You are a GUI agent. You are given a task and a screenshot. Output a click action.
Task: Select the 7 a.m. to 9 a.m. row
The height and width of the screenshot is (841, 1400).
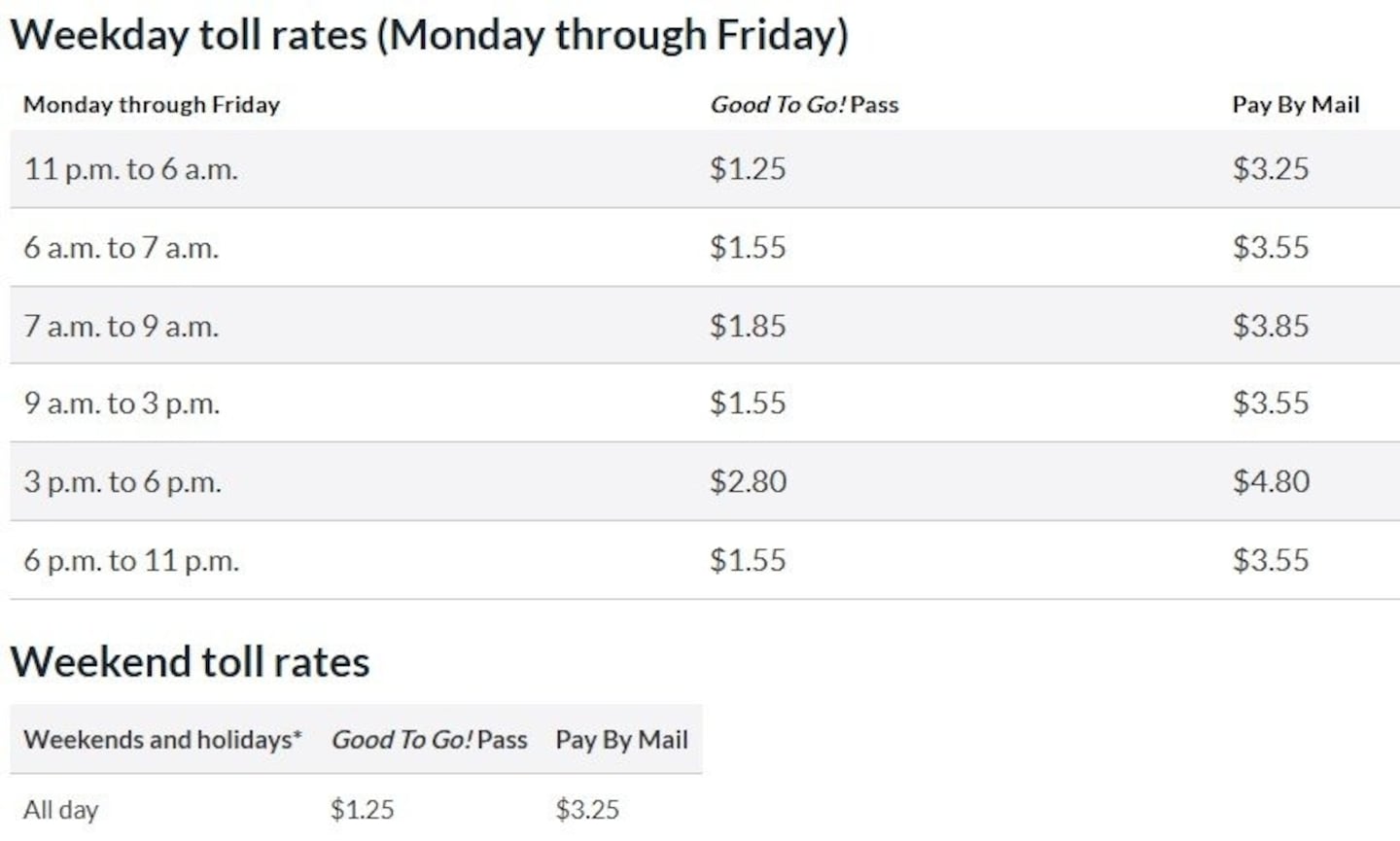[x=705, y=326]
